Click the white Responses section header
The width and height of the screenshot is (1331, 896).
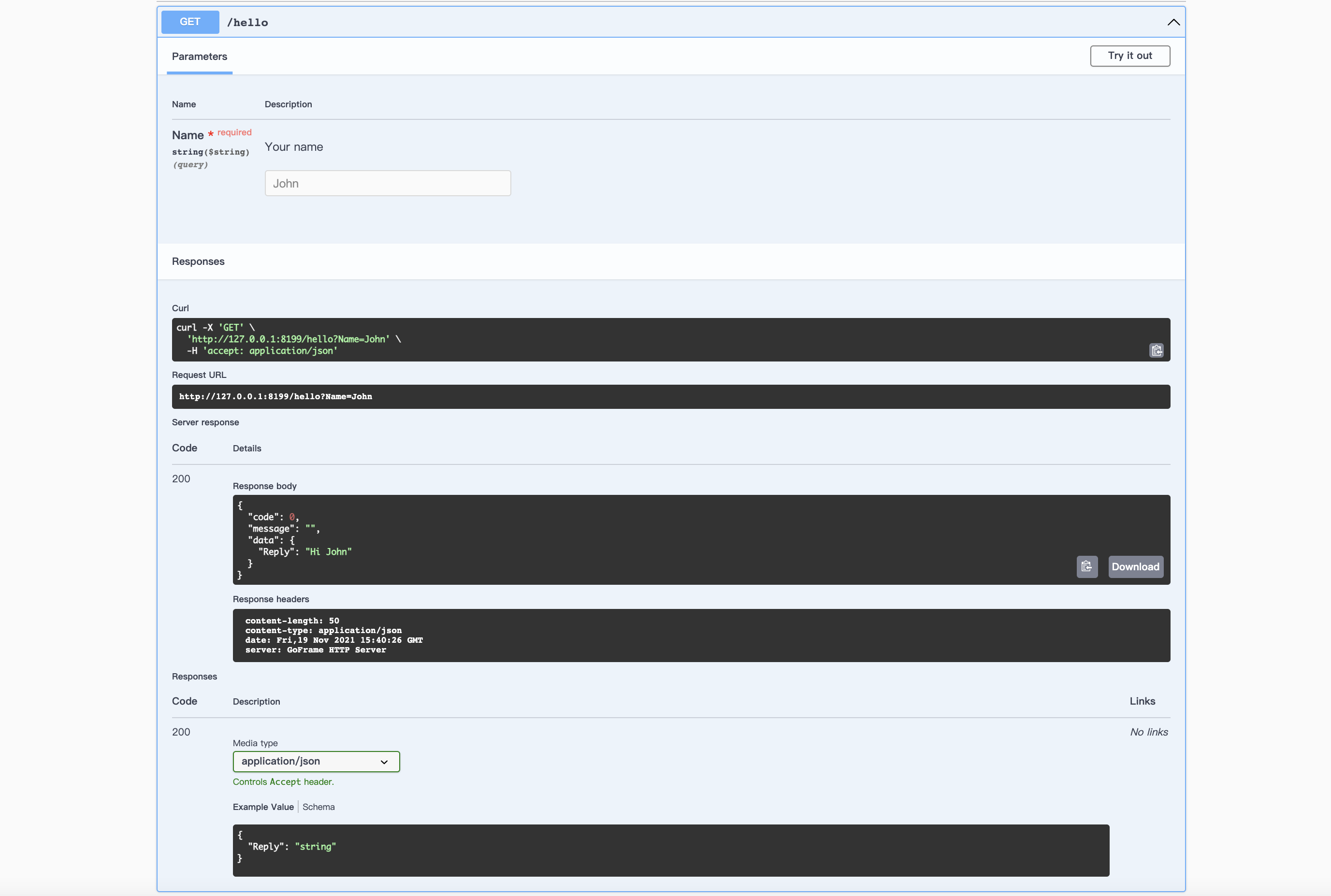point(670,261)
